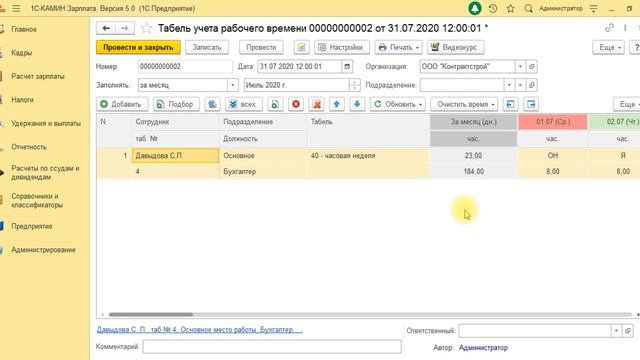This screenshot has width=640, height=360.
Task: Open global search magnifier
Action: click(528, 8)
